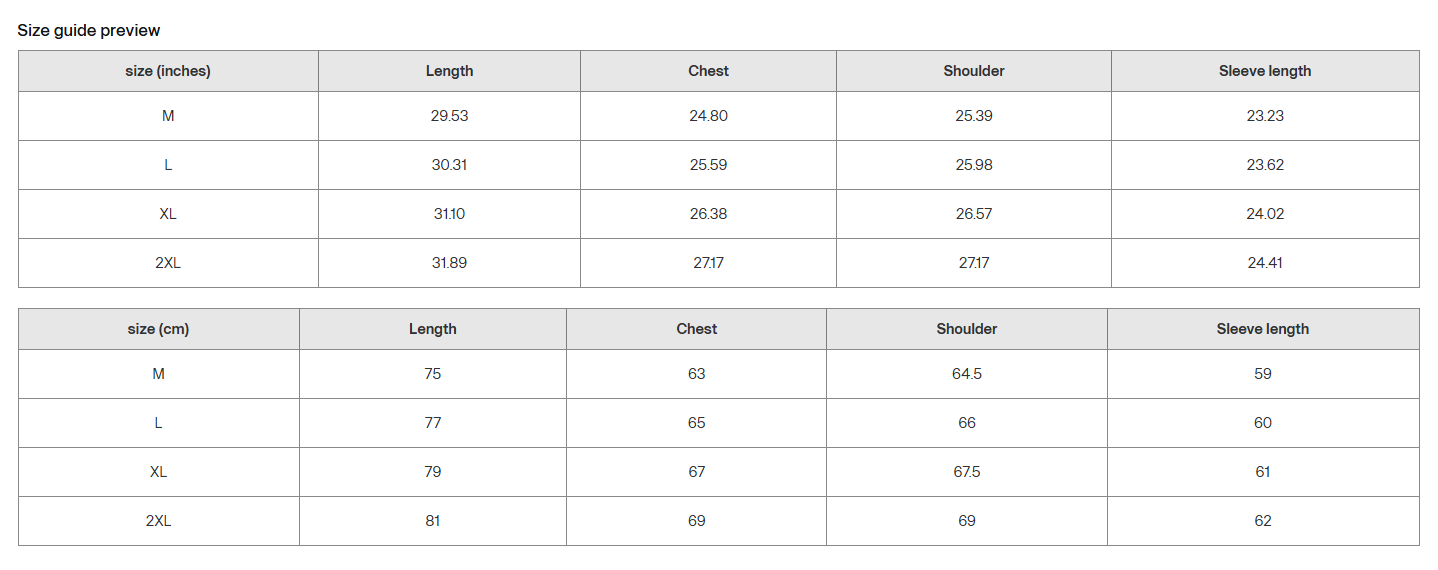This screenshot has height=570, width=1438.
Task: Click the 'size (inches)' column header
Action: 168,71
